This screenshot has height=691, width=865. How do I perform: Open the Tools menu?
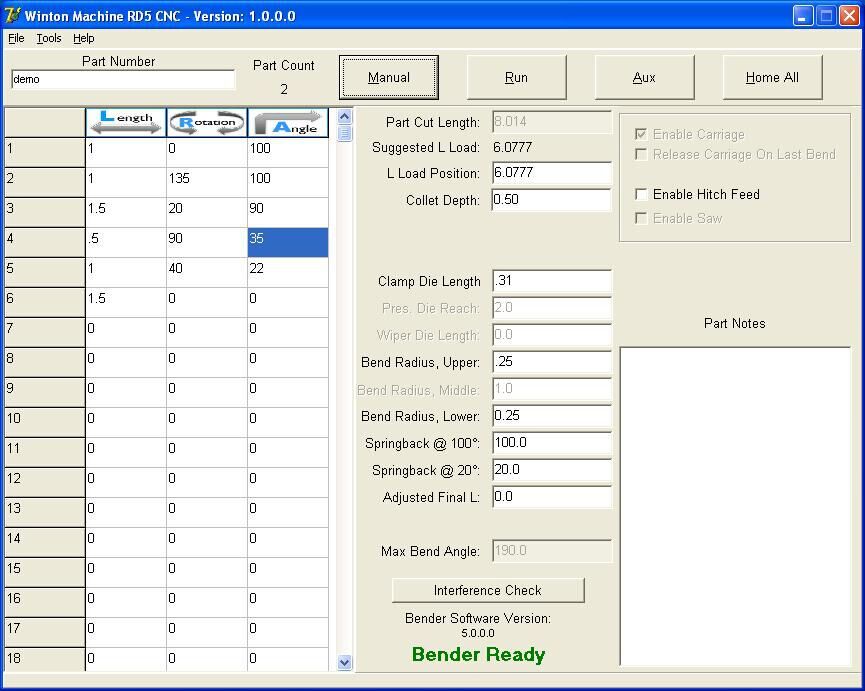click(49, 38)
